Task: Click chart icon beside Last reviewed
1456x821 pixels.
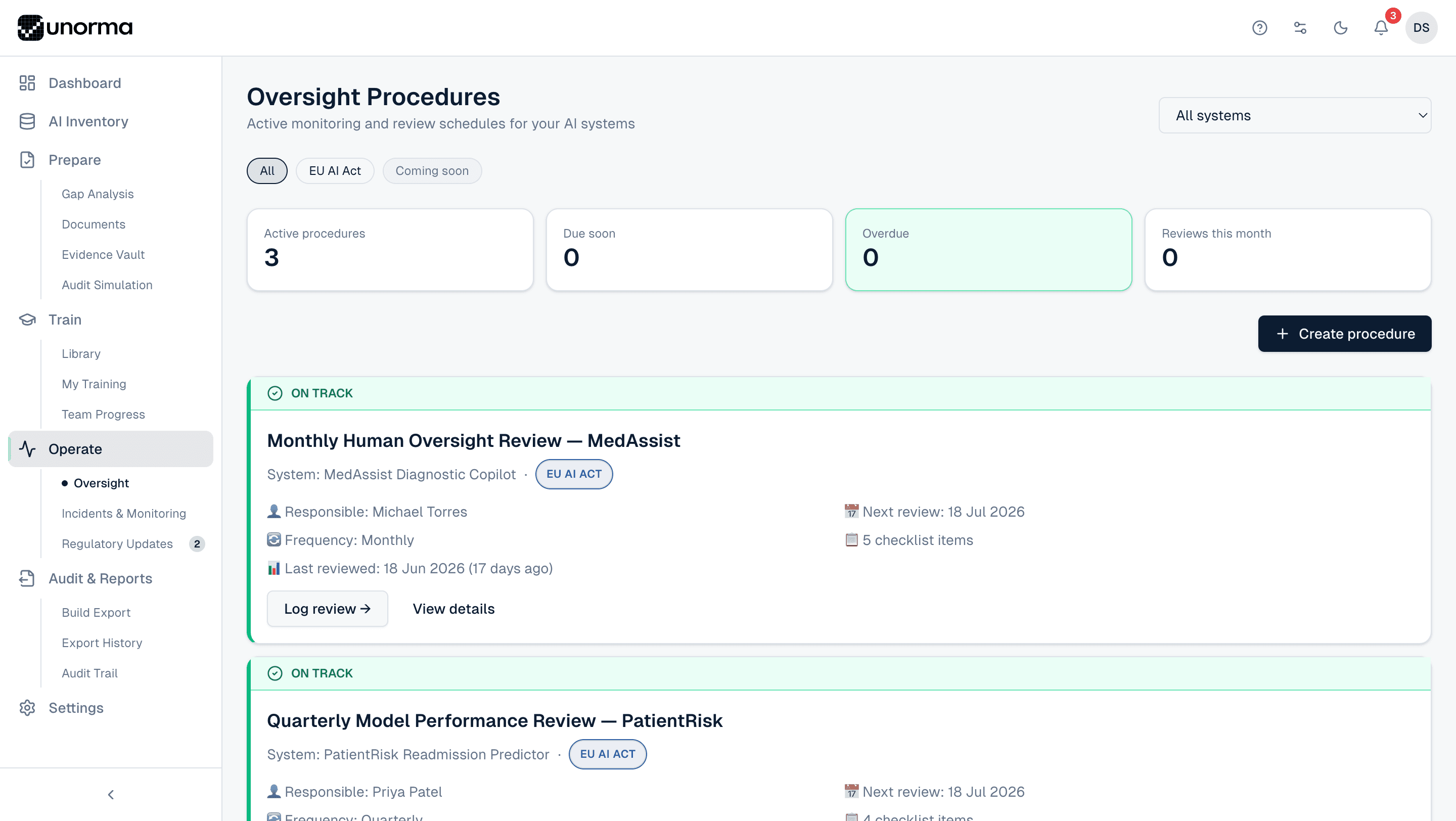Action: click(274, 568)
